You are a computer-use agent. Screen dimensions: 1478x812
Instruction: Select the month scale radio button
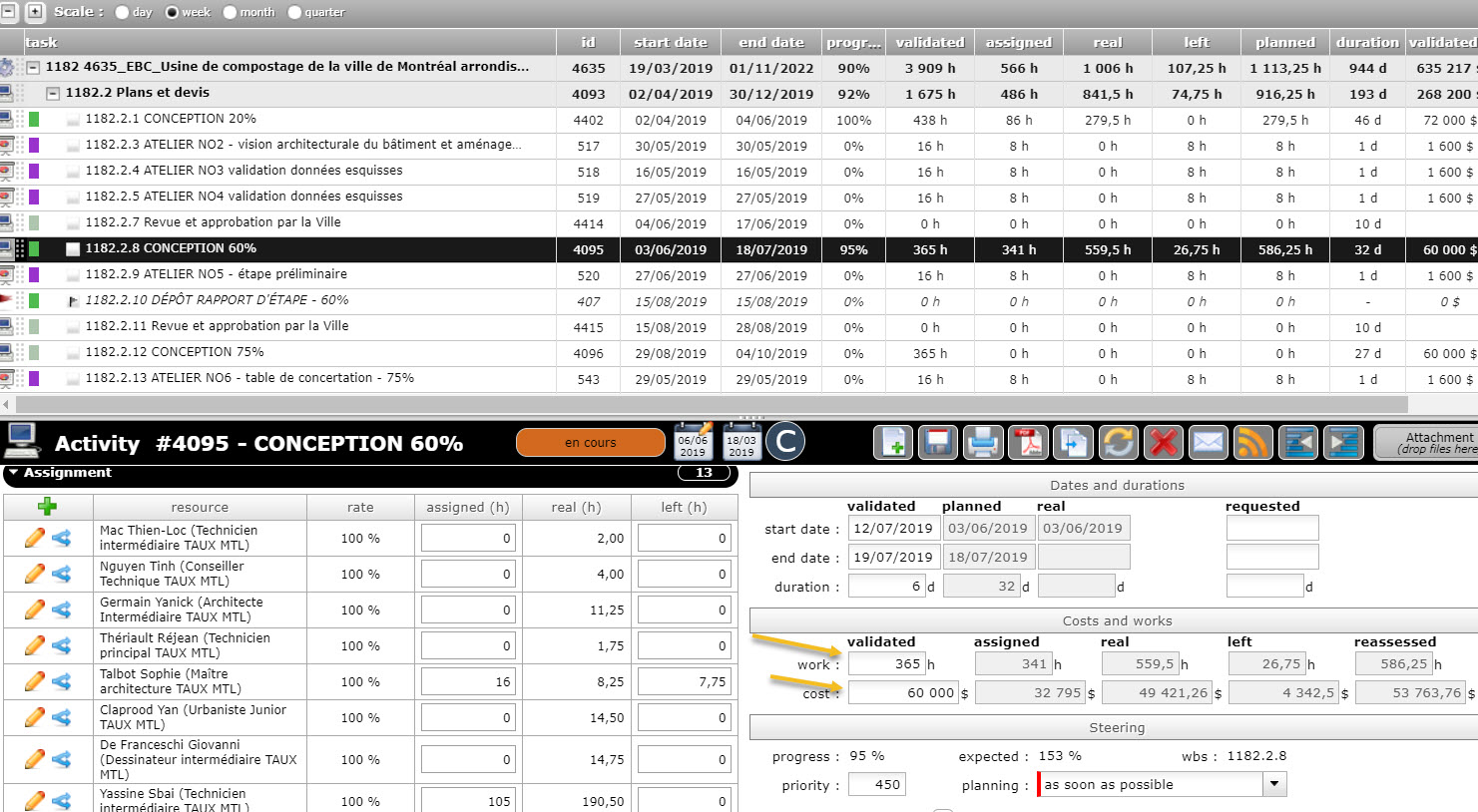(231, 12)
